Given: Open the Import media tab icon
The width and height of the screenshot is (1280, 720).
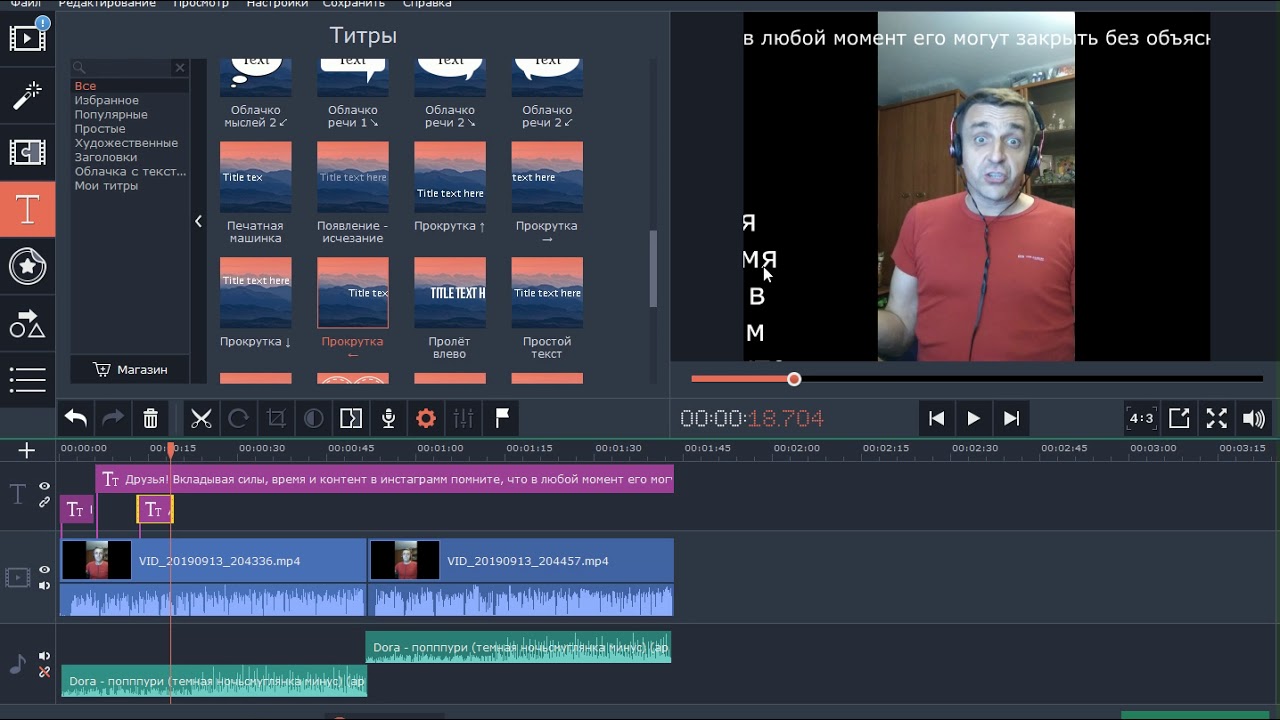Looking at the screenshot, I should coord(27,38).
